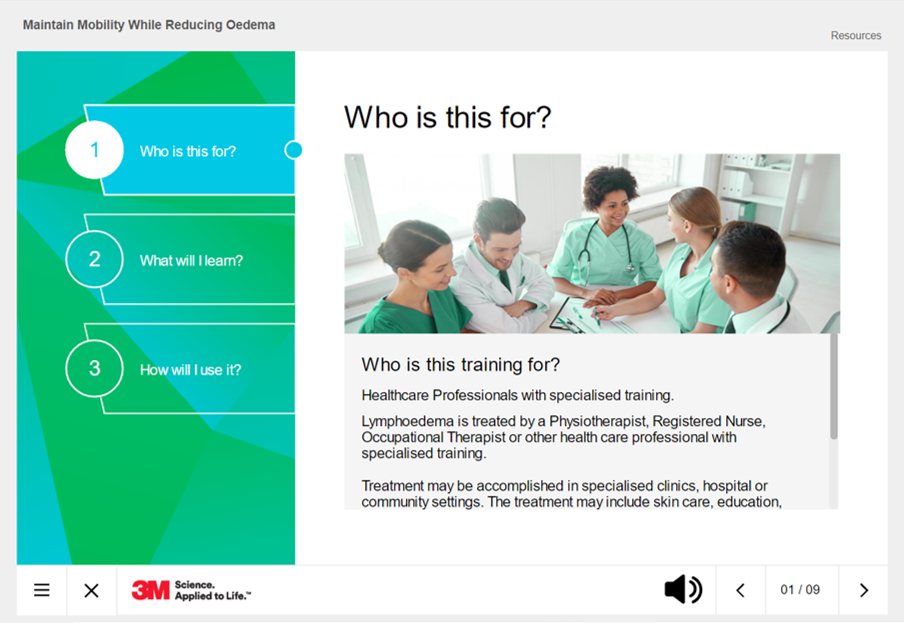
Task: Click the 3M Science Applied to Life logo
Action: [x=191, y=590]
